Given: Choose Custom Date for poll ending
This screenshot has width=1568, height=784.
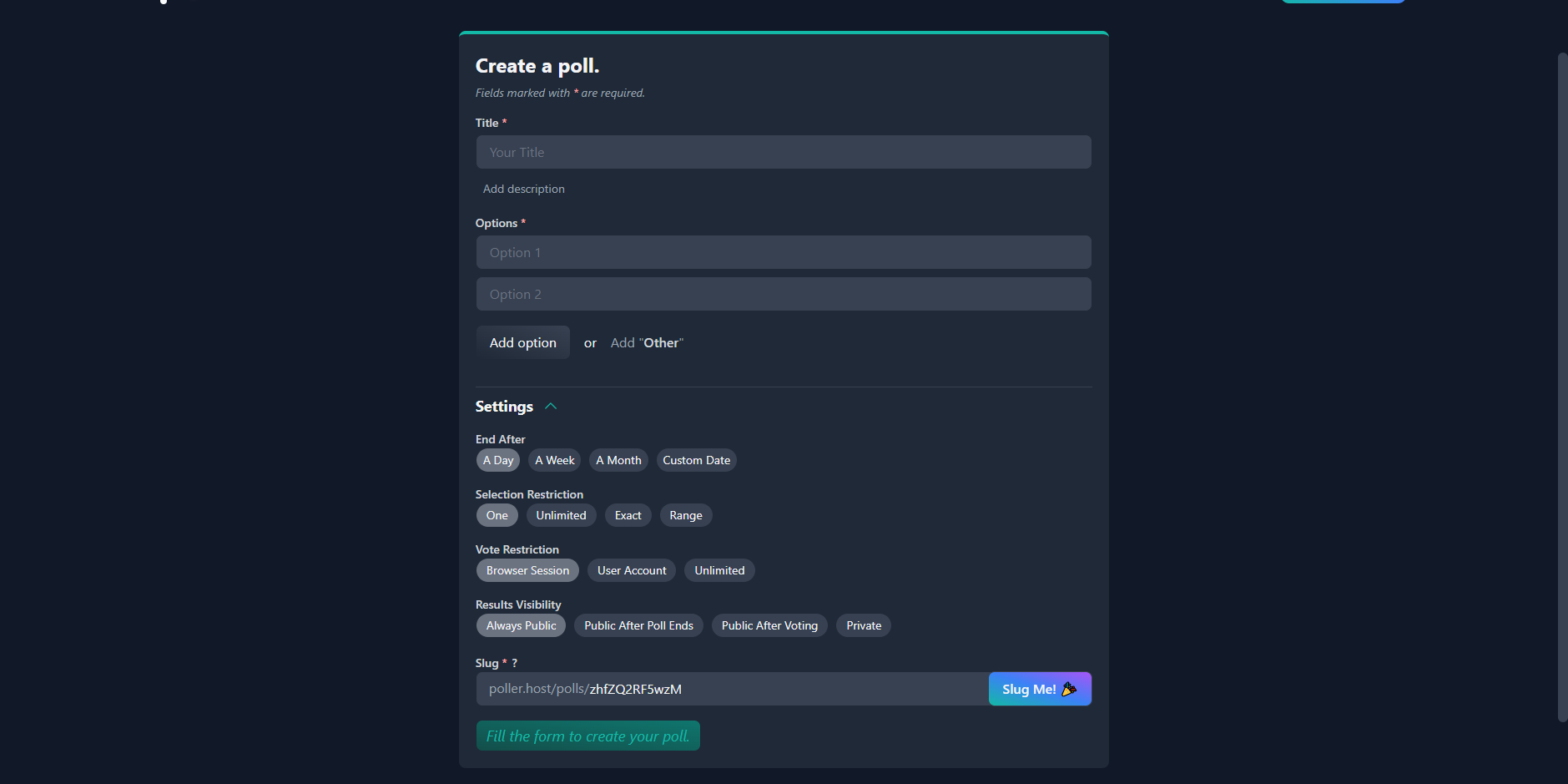Looking at the screenshot, I should click(696, 460).
